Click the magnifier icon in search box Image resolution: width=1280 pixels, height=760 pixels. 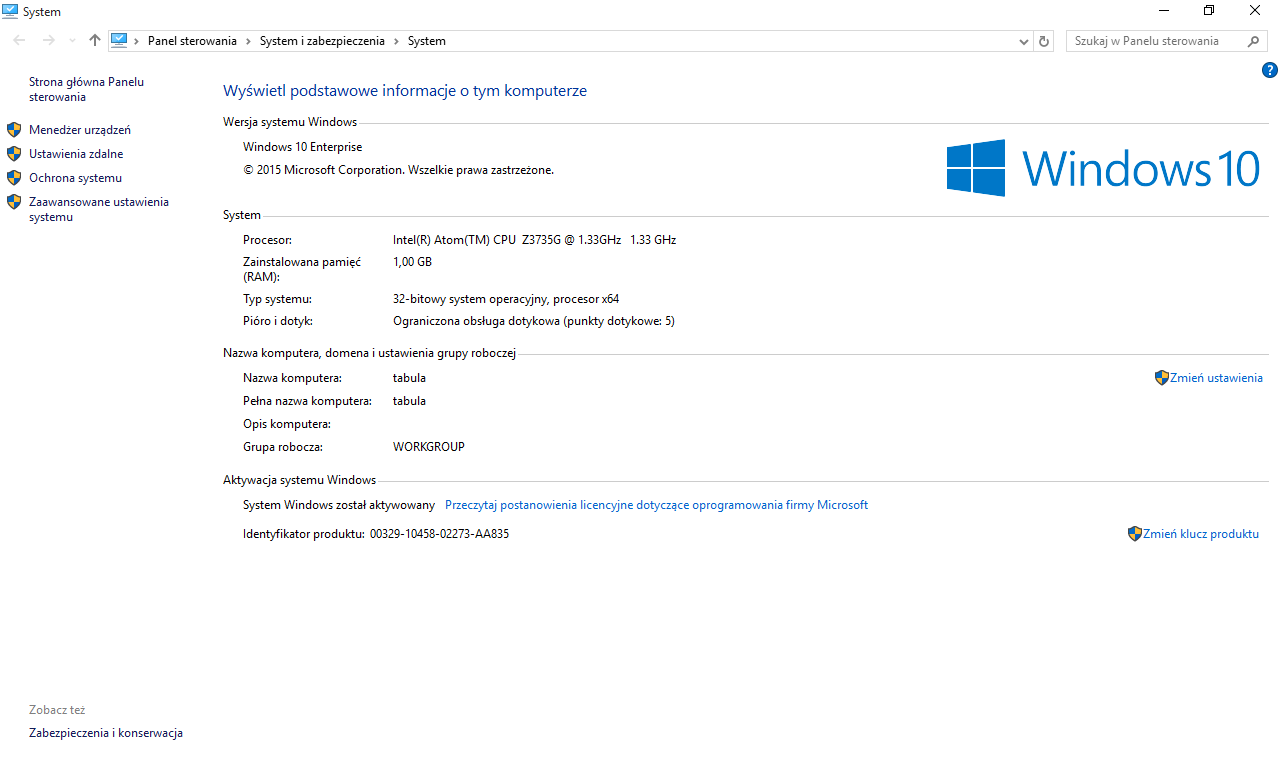coord(1254,41)
